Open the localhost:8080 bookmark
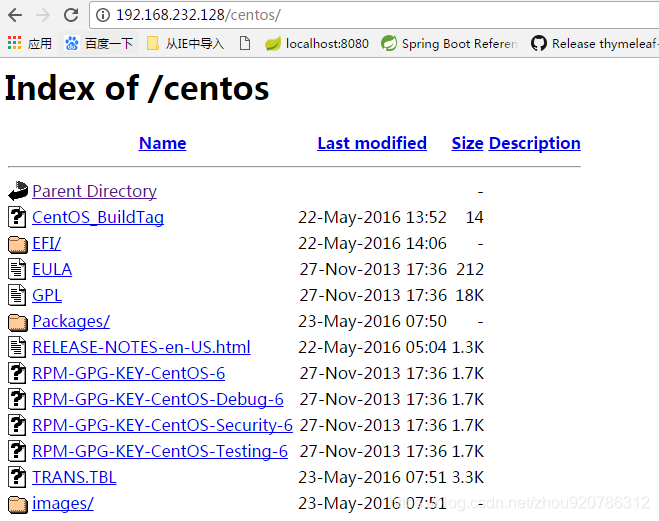Viewport: 659px width, 521px height. (316, 43)
